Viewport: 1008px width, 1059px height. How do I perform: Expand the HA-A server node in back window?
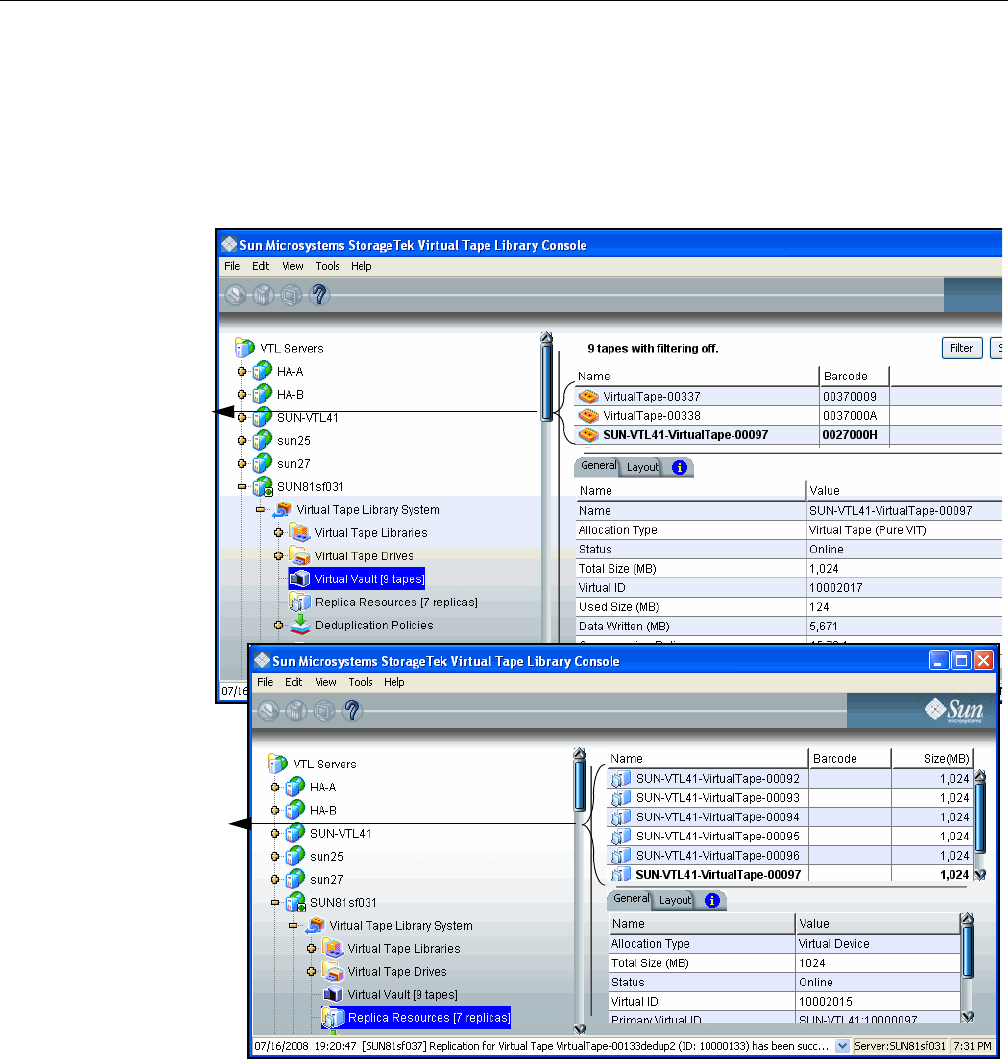(x=242, y=371)
